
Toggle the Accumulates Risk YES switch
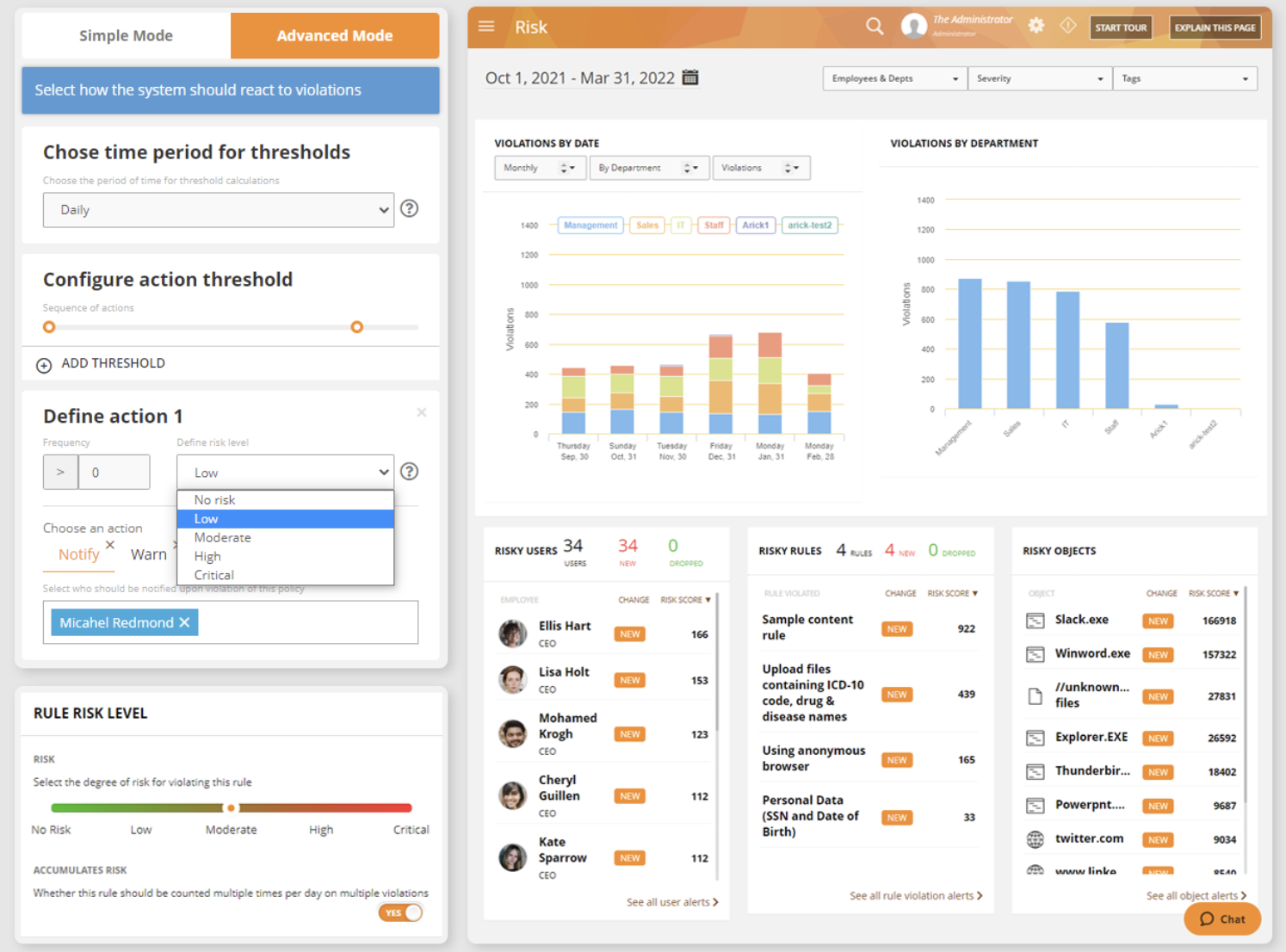click(x=401, y=912)
